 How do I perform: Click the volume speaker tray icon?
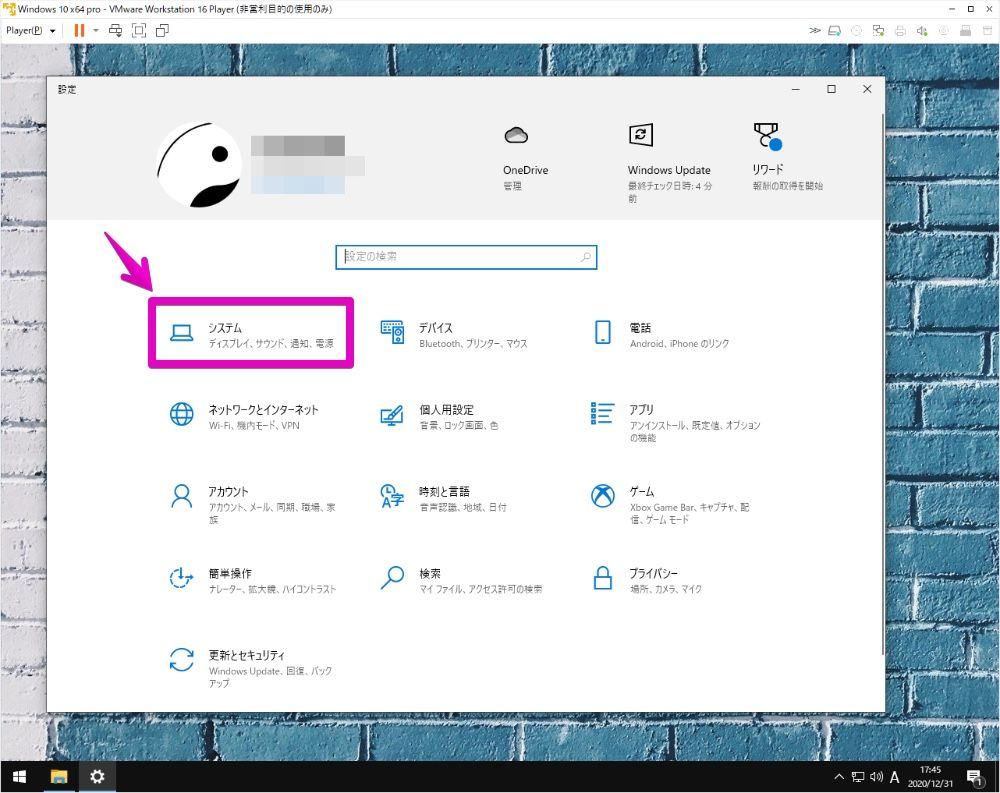(876, 777)
